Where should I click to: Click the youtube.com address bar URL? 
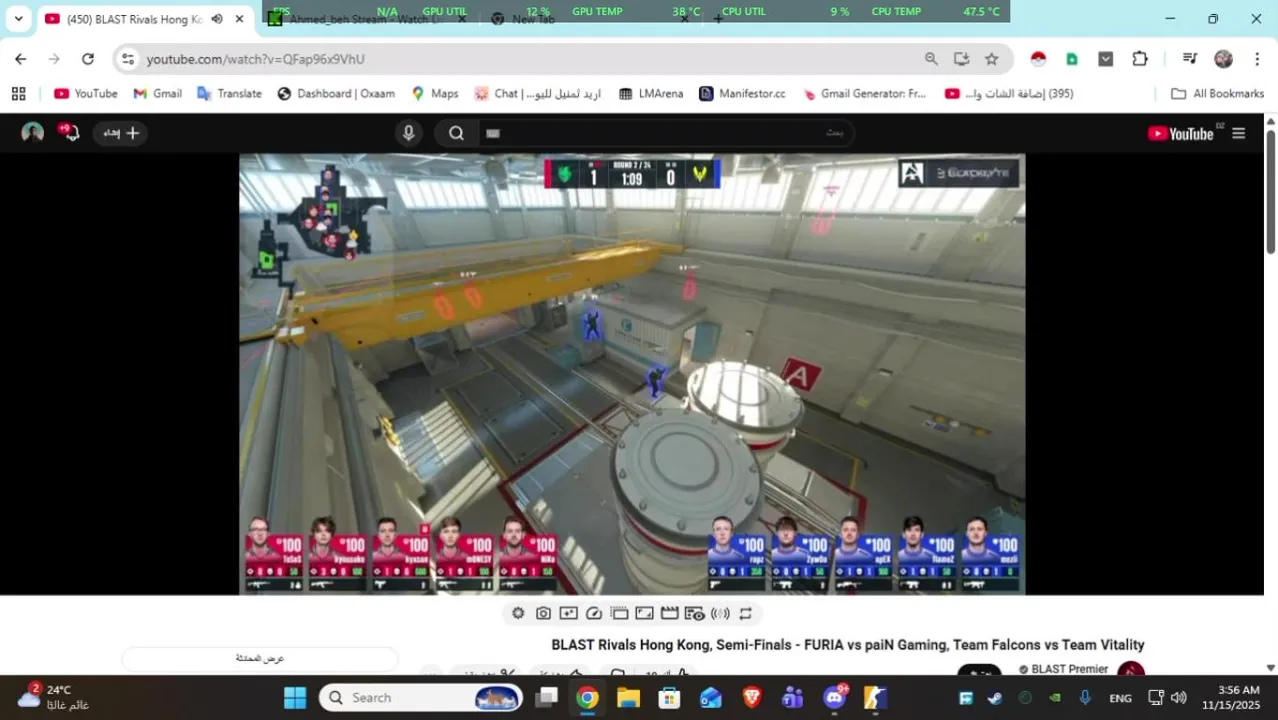pos(255,59)
